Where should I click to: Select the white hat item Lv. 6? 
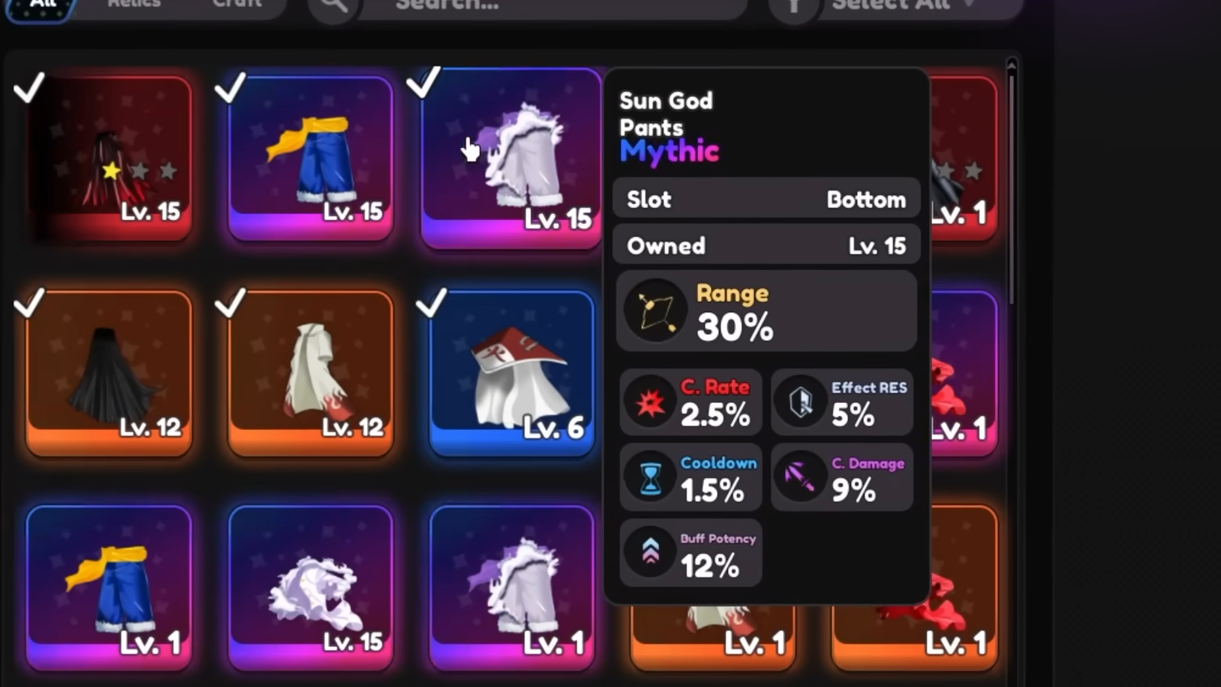pos(512,373)
